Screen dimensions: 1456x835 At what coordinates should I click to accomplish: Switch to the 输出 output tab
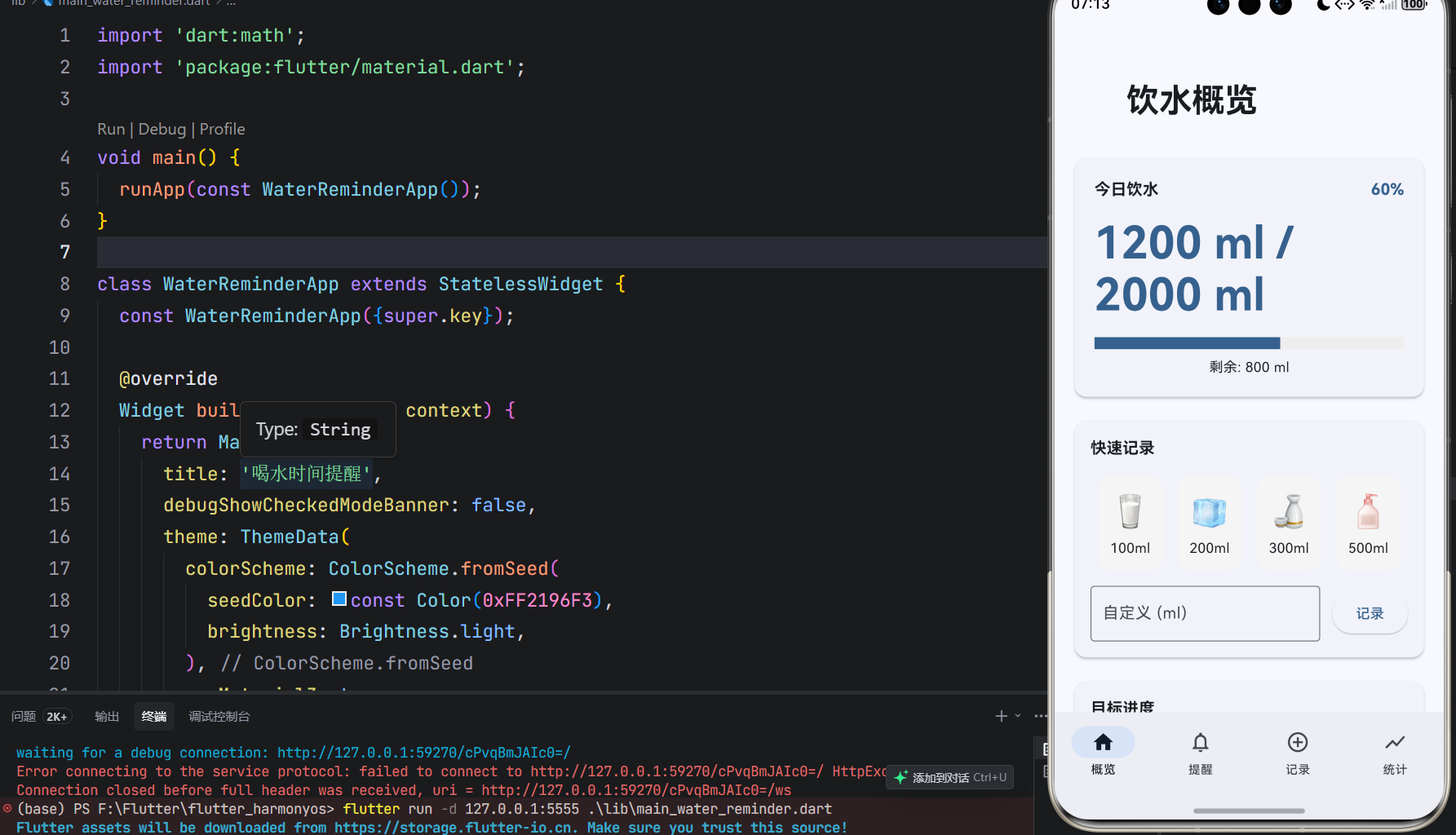[107, 716]
